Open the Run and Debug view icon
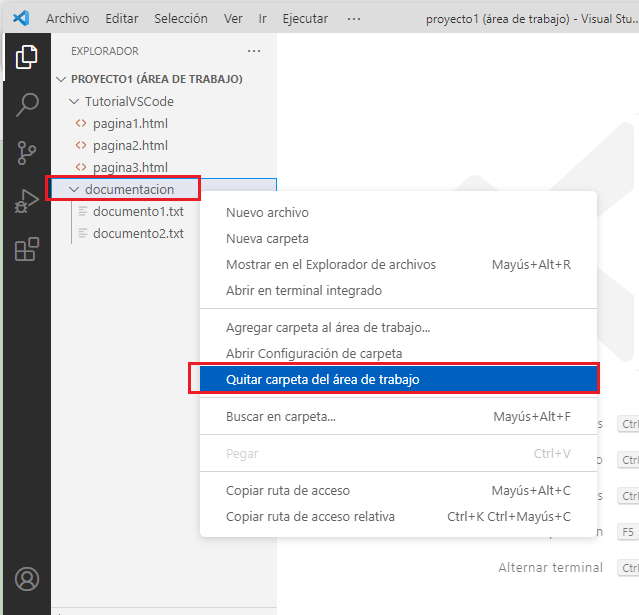 26,201
